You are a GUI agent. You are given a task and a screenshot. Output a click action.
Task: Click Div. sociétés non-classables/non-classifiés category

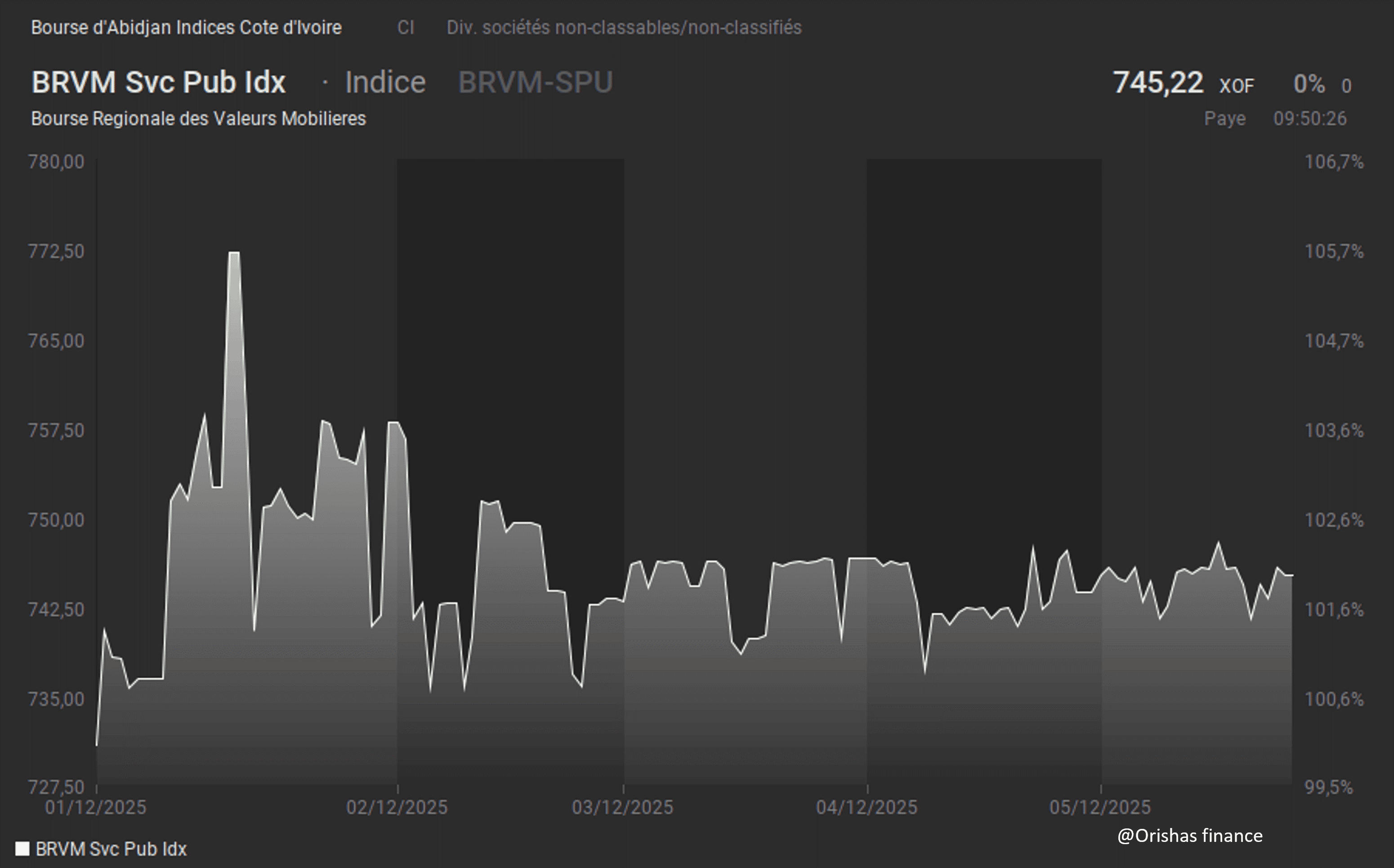(624, 27)
